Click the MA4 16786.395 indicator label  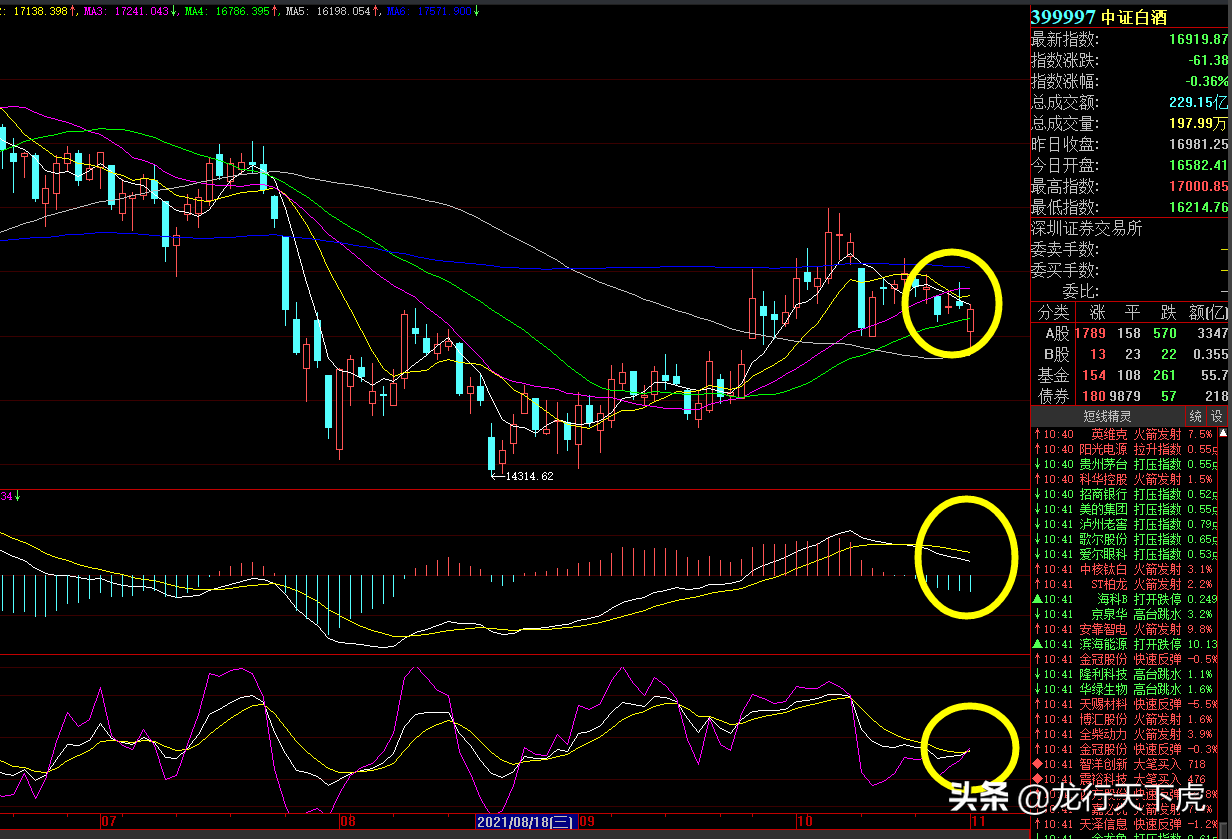pos(229,11)
